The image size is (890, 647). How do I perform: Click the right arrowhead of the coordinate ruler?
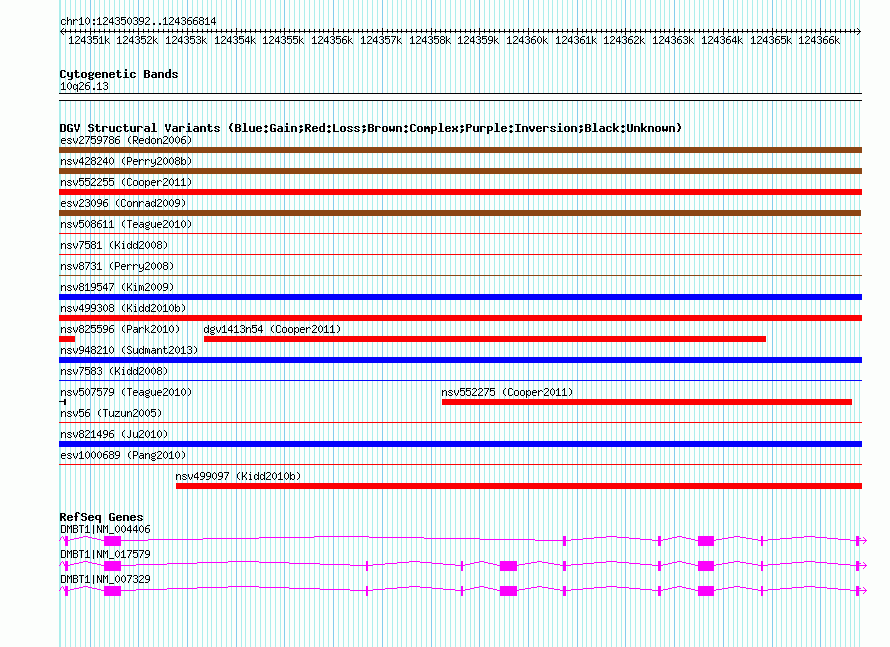(x=859, y=31)
